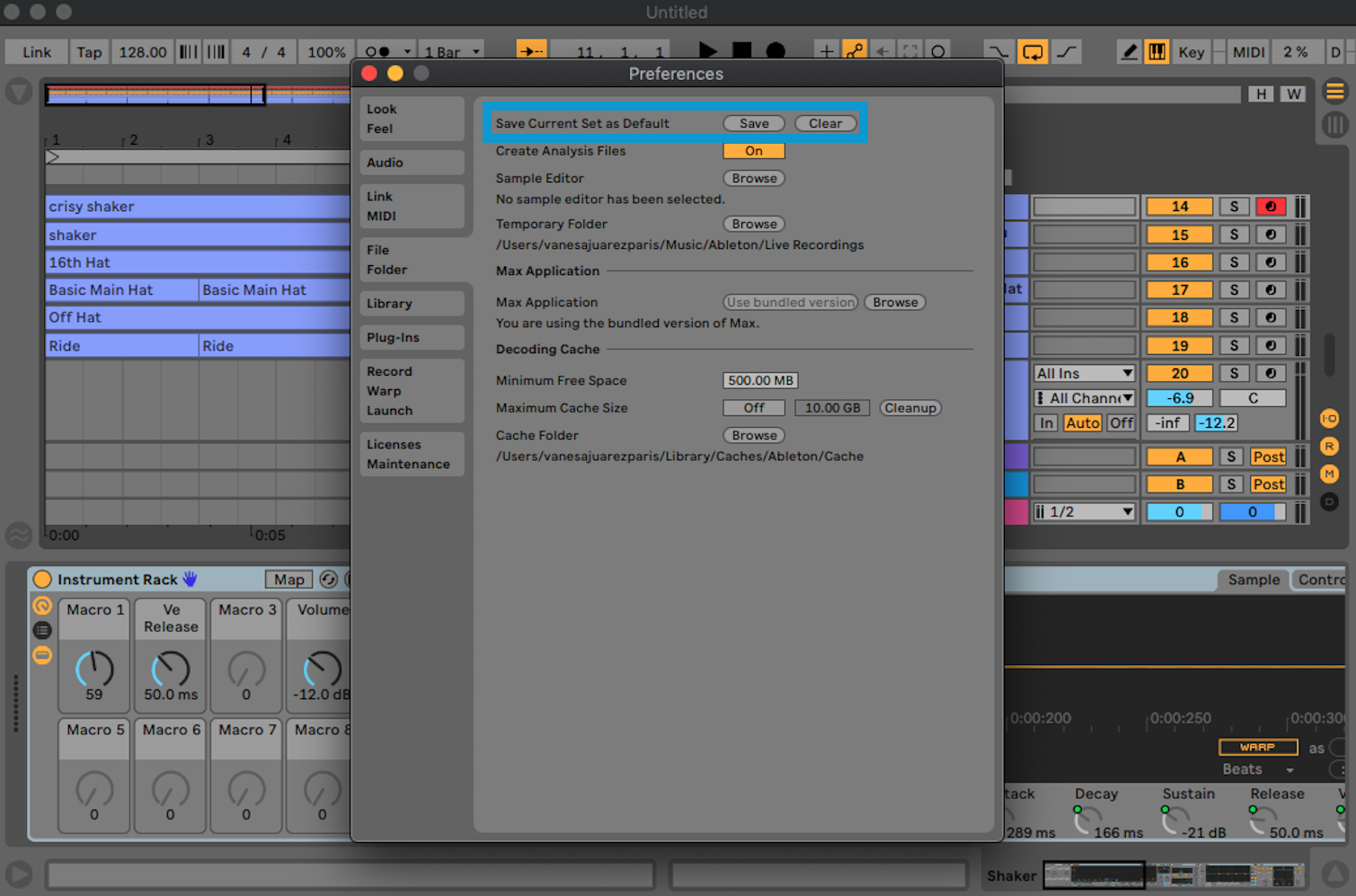Open the All Ins input dropdown
The height and width of the screenshot is (896, 1356).
[1084, 372]
